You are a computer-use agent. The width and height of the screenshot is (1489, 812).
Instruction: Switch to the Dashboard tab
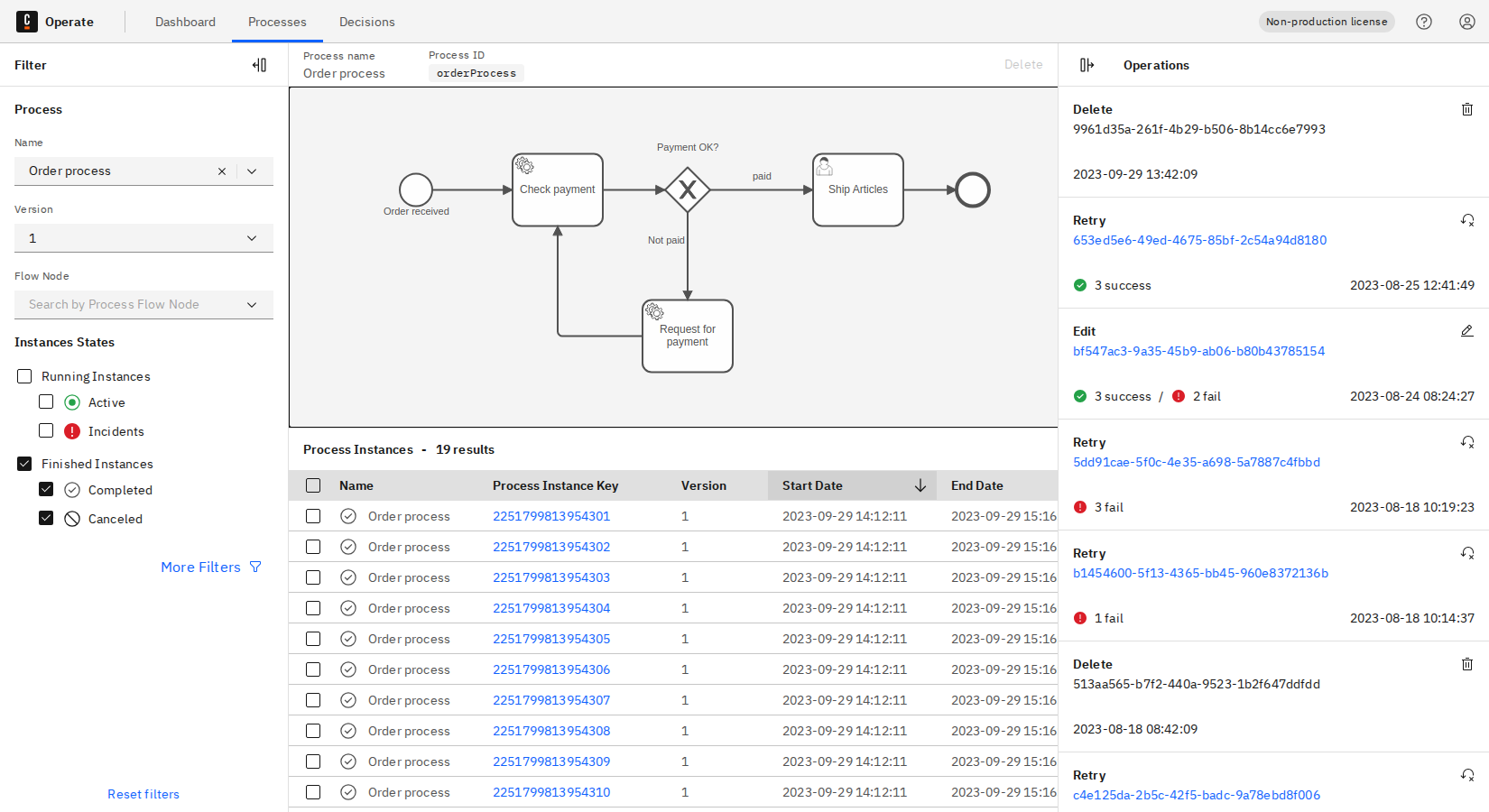[185, 22]
